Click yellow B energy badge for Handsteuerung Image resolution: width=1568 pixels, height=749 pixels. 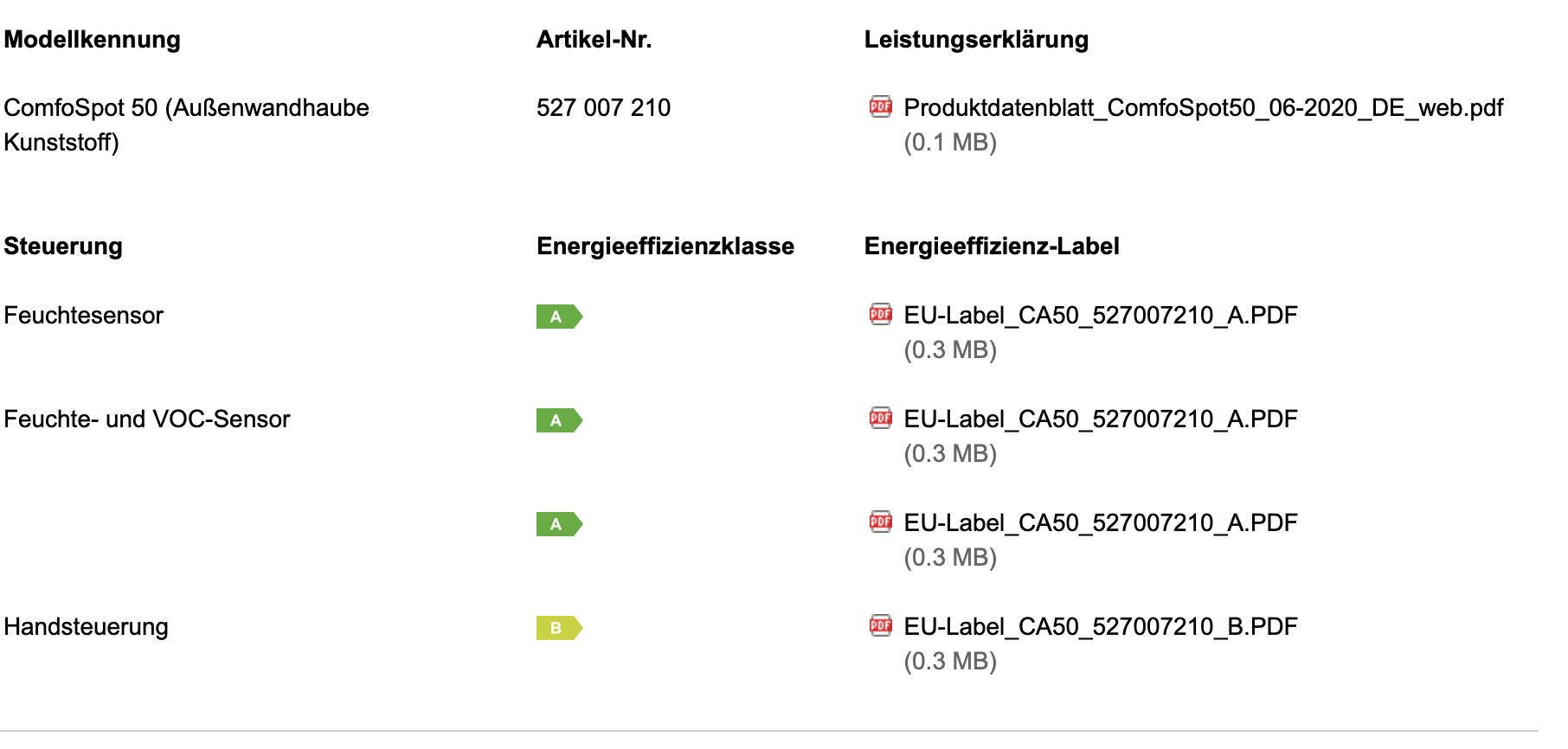coord(559,628)
